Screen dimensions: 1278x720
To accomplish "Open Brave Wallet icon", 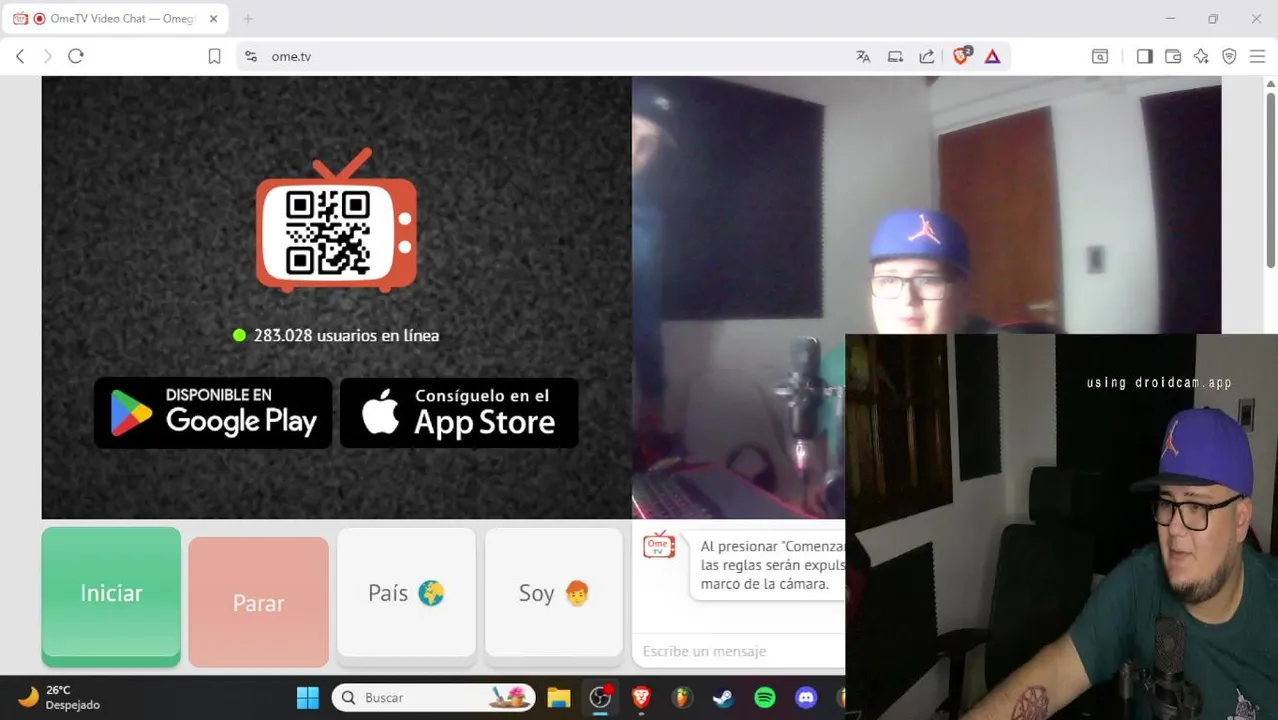I will [x=1173, y=57].
